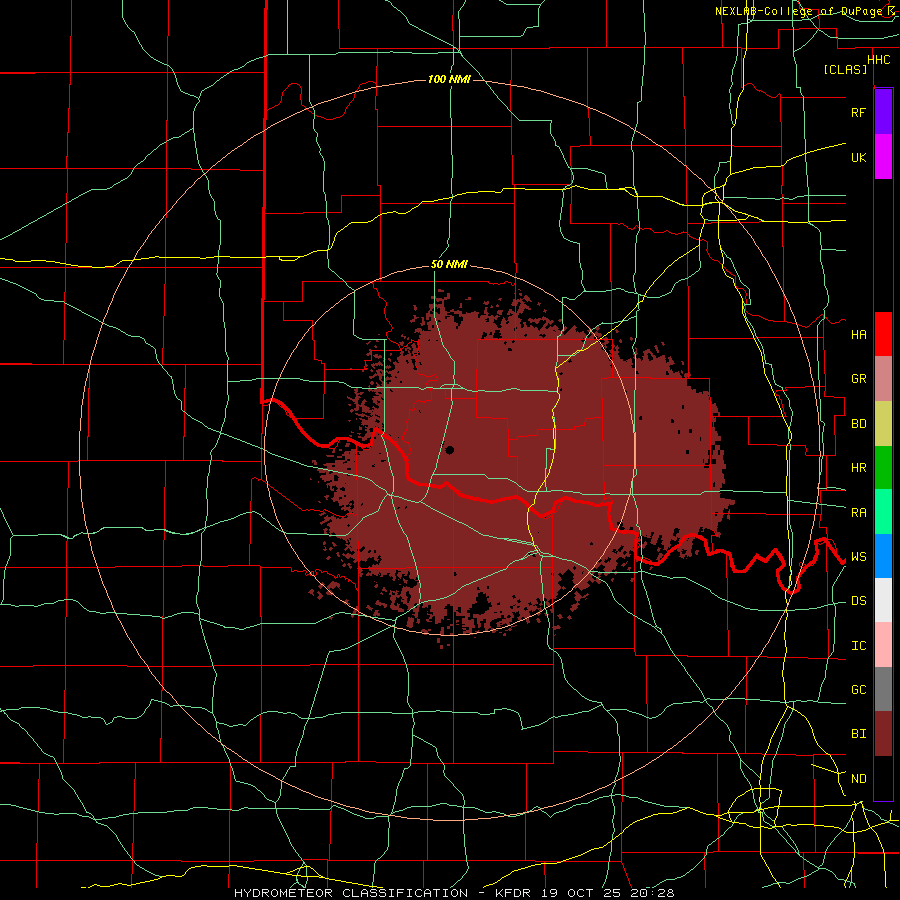Select the gray GC legend swatch

pos(883,689)
